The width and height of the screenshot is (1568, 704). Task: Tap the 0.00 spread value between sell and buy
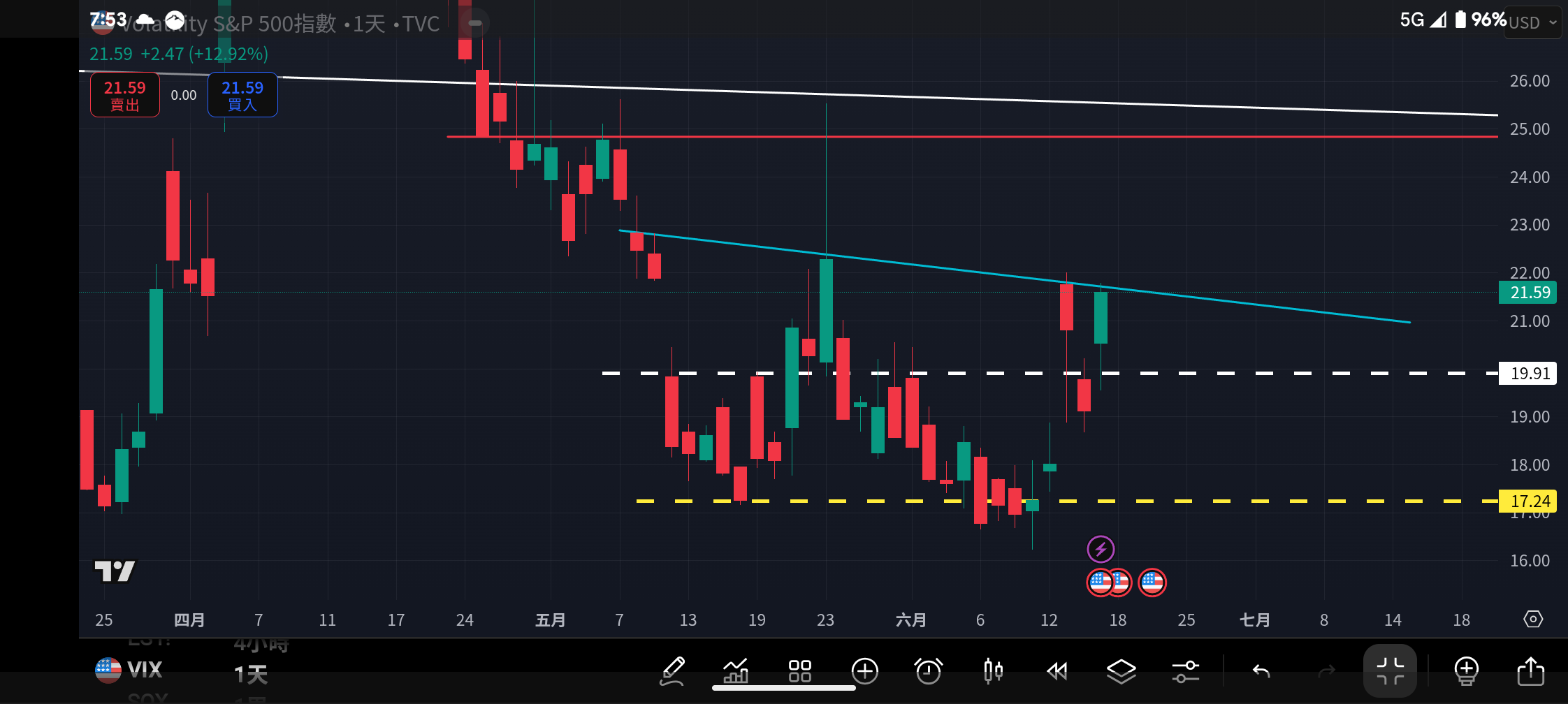pyautogui.click(x=184, y=95)
